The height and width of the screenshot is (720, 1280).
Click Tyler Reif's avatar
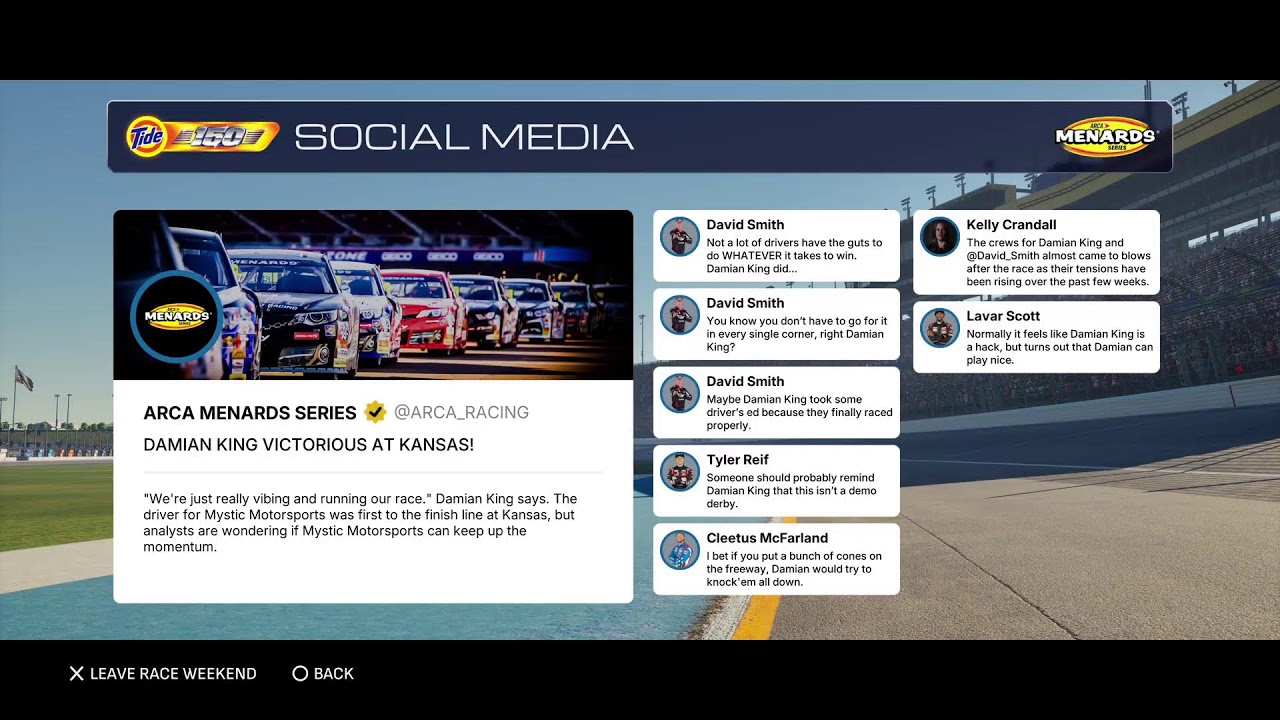click(x=680, y=471)
